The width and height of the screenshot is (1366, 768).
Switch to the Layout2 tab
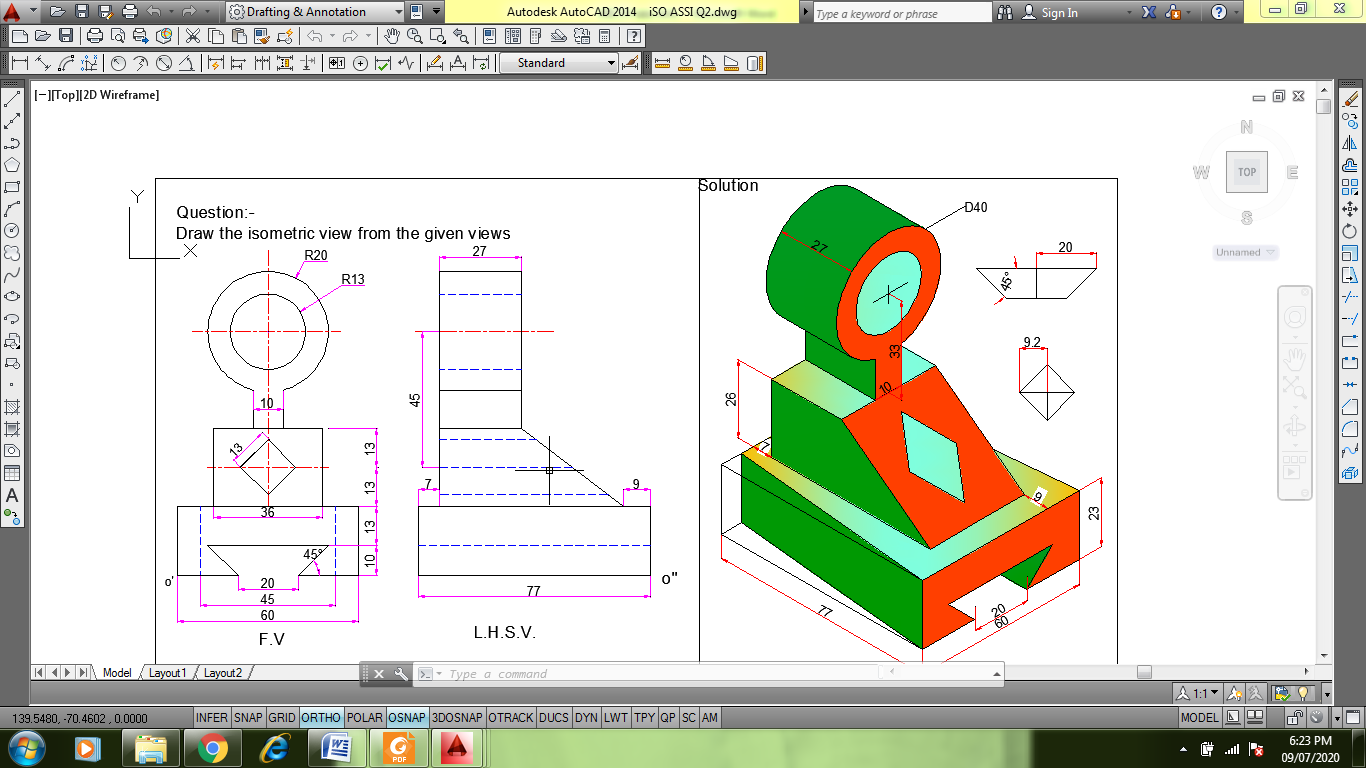(x=222, y=673)
